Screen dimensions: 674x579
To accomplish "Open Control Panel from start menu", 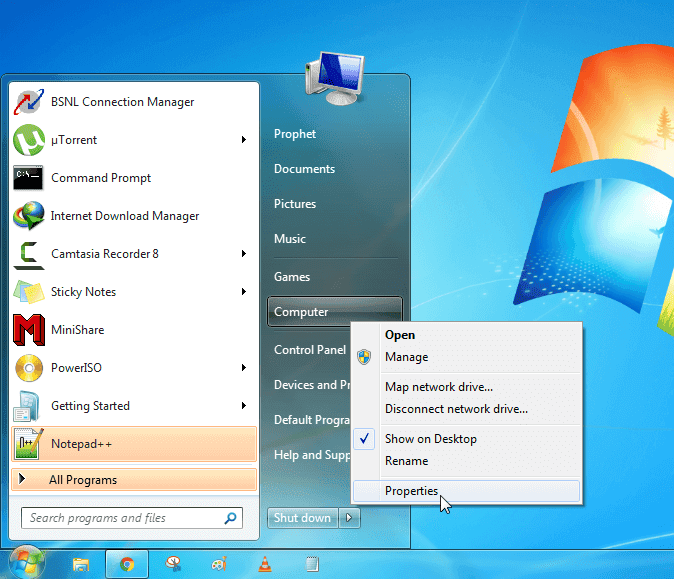I will [310, 349].
